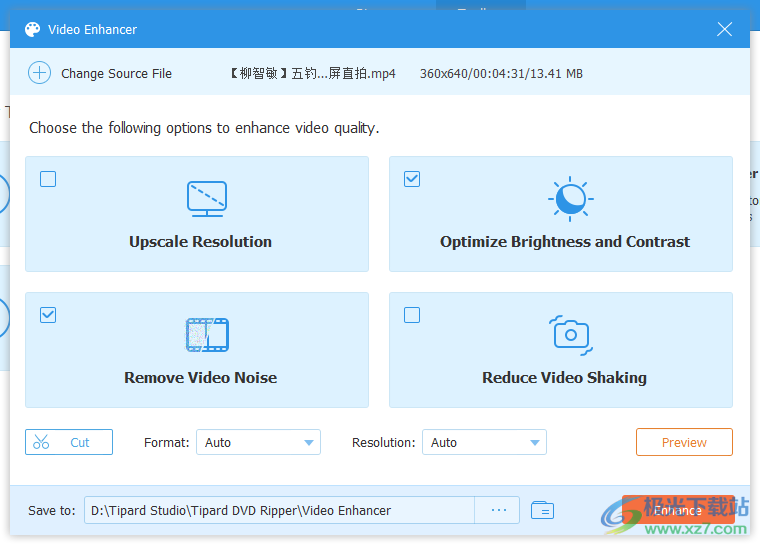Click the Video Enhancer palette icon

[x=33, y=30]
